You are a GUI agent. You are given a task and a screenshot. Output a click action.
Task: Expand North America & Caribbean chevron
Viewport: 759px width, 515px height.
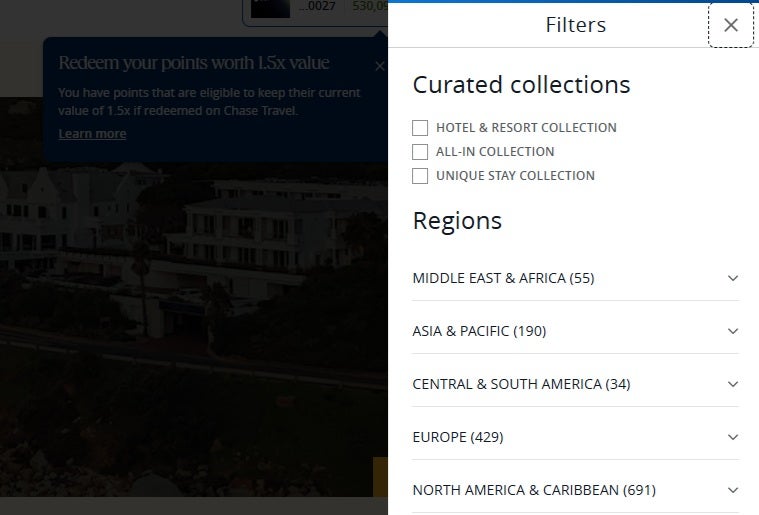pos(733,491)
